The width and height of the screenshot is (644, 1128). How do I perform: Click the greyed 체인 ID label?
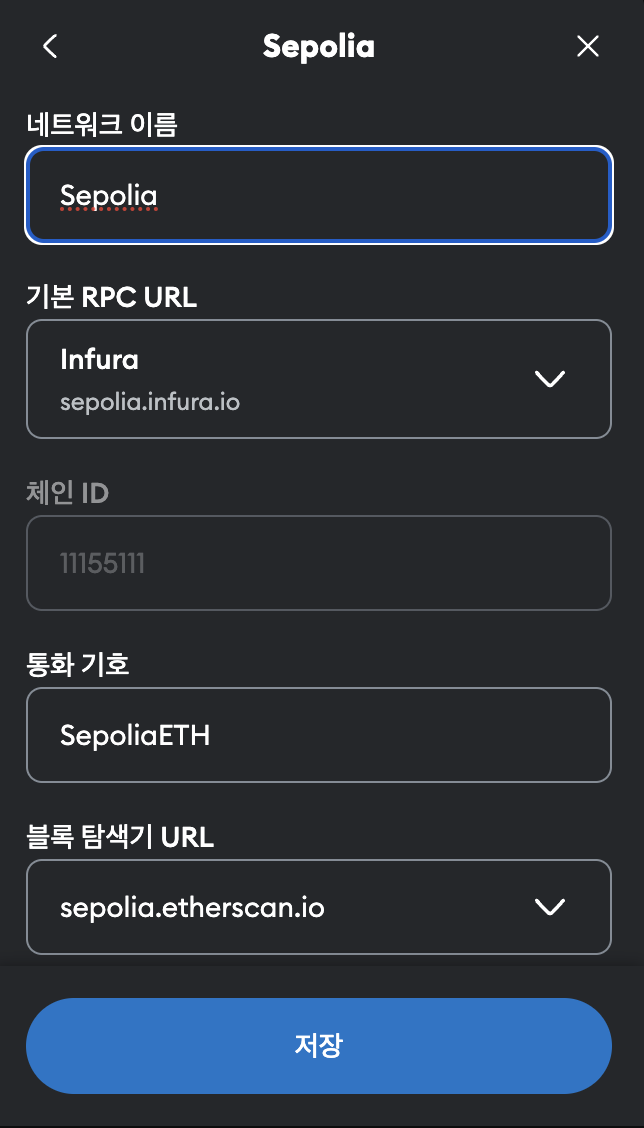pyautogui.click(x=68, y=493)
